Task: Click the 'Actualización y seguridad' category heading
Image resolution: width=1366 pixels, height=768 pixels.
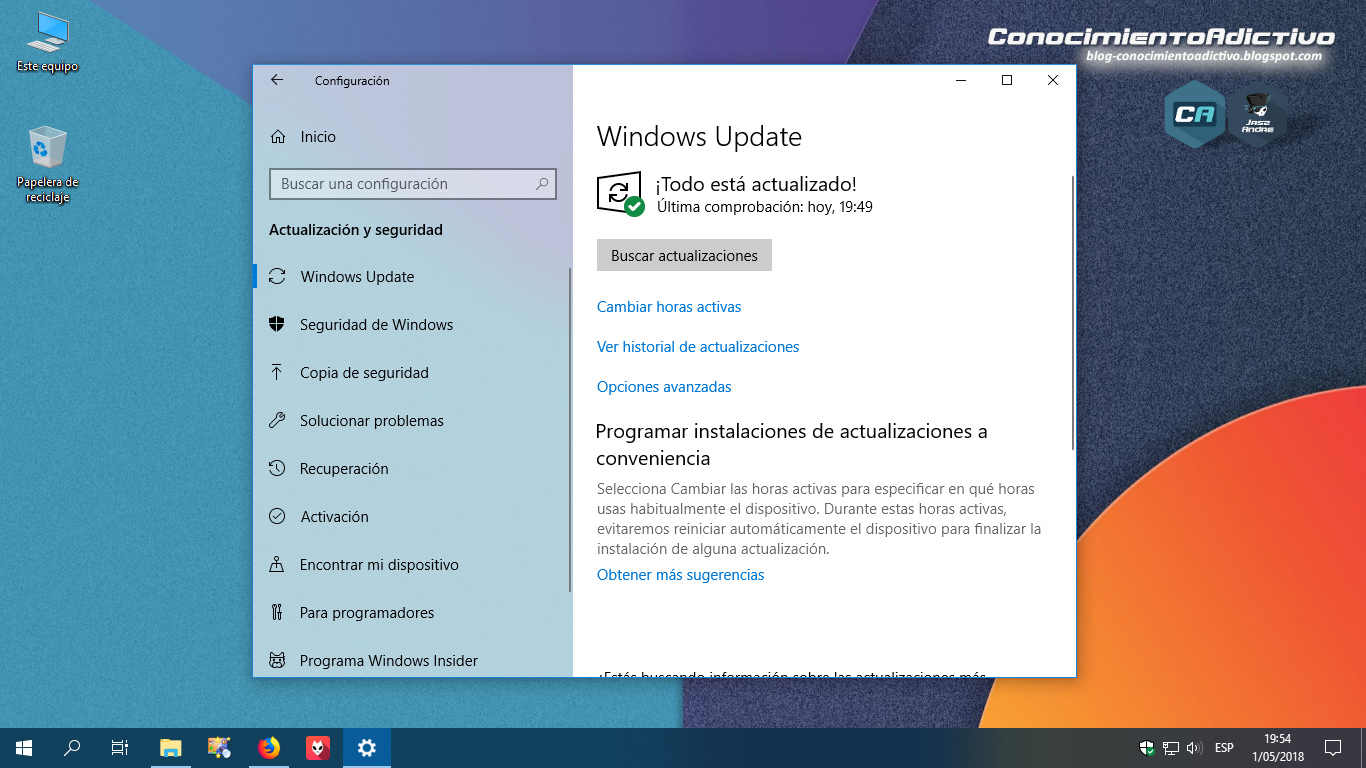Action: pos(356,230)
